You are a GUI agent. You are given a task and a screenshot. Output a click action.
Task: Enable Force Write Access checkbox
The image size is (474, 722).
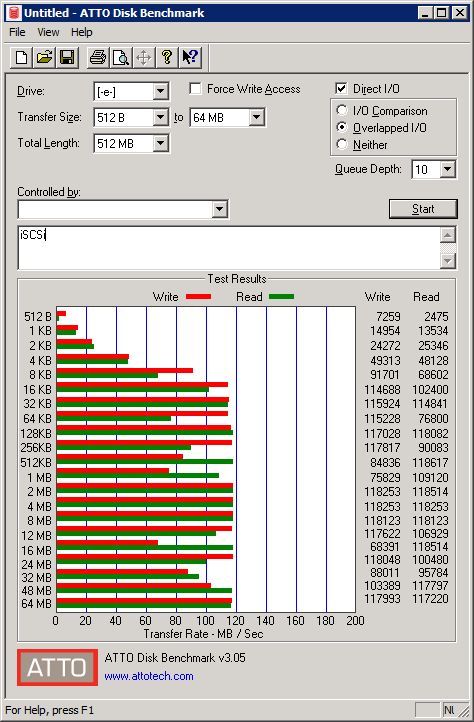(x=195, y=88)
